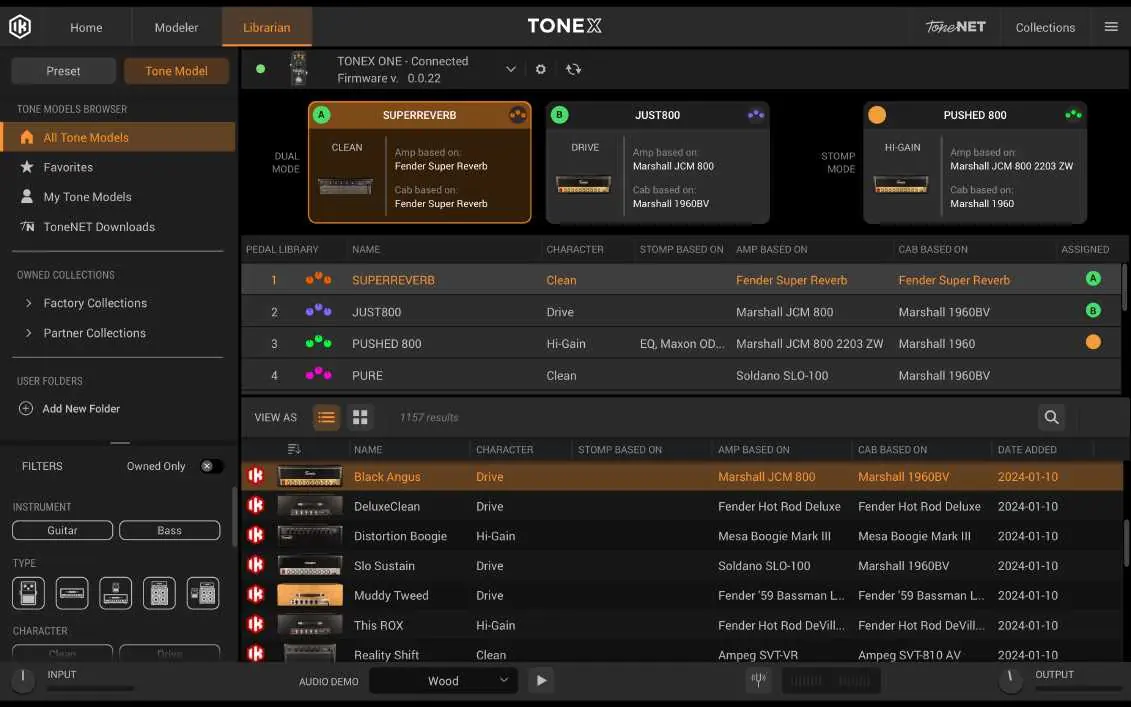Click the sort order icon
This screenshot has width=1131, height=707.
pos(294,449)
